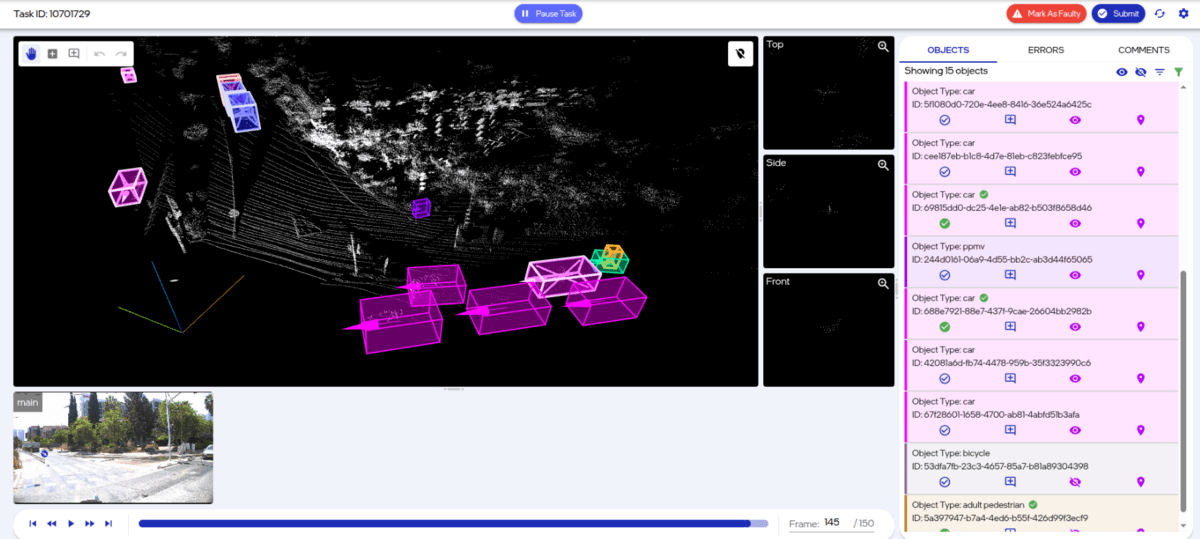Switch to the ERRORS tab
This screenshot has width=1200, height=539.
[1046, 50]
